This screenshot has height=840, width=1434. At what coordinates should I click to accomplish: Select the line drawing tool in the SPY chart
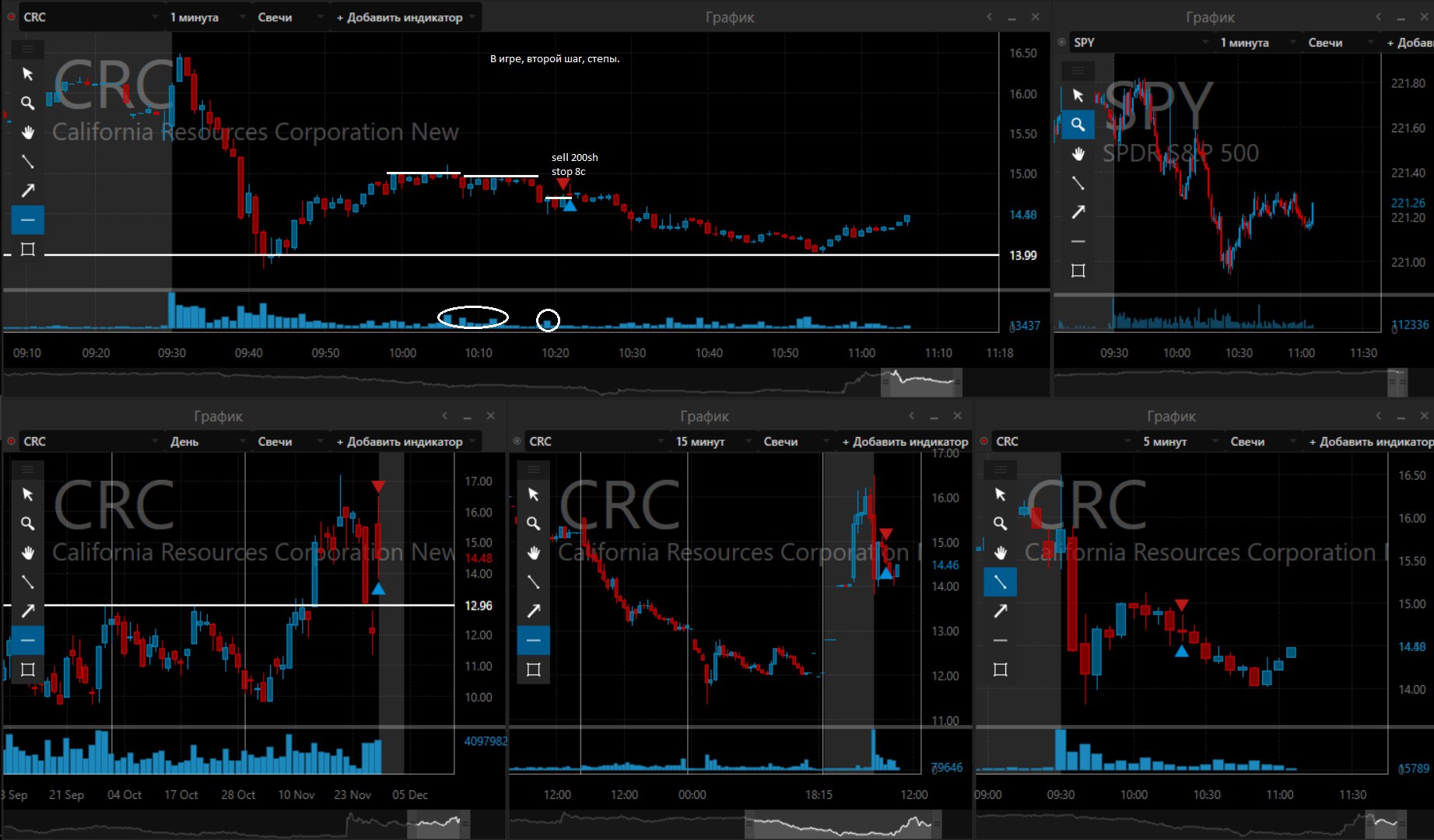click(x=1078, y=183)
